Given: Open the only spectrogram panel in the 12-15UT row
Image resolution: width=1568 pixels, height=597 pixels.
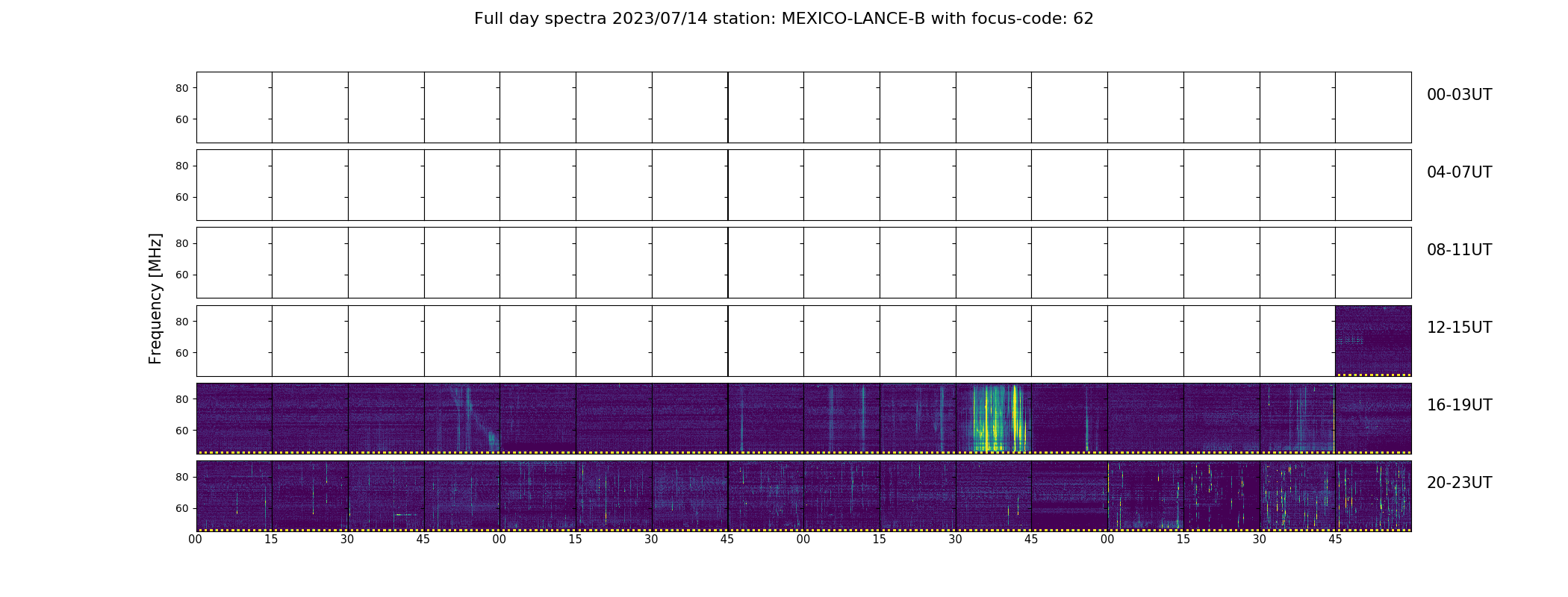Looking at the screenshot, I should point(1373,341).
